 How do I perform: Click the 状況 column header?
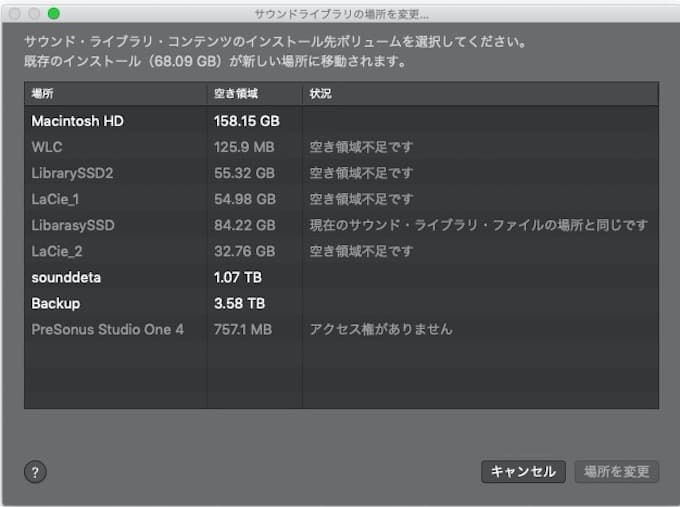point(481,94)
